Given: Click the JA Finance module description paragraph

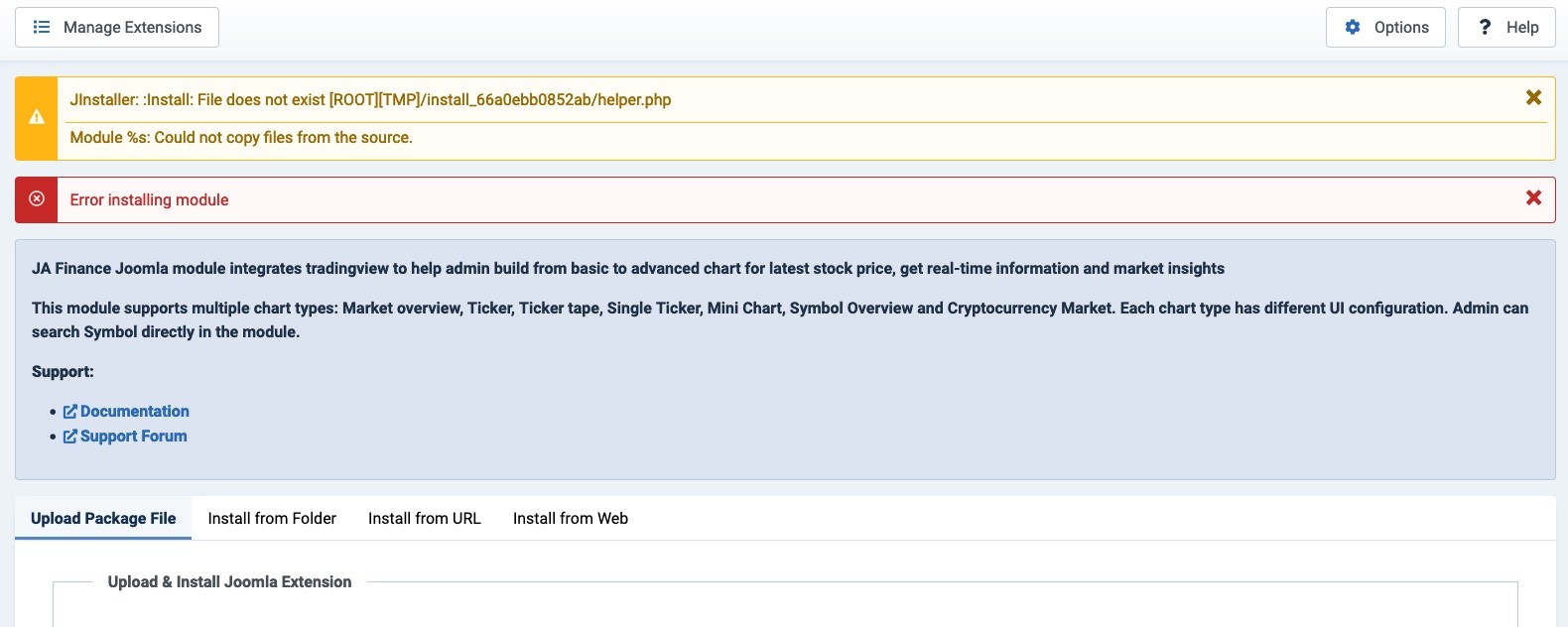Looking at the screenshot, I should click(627, 269).
